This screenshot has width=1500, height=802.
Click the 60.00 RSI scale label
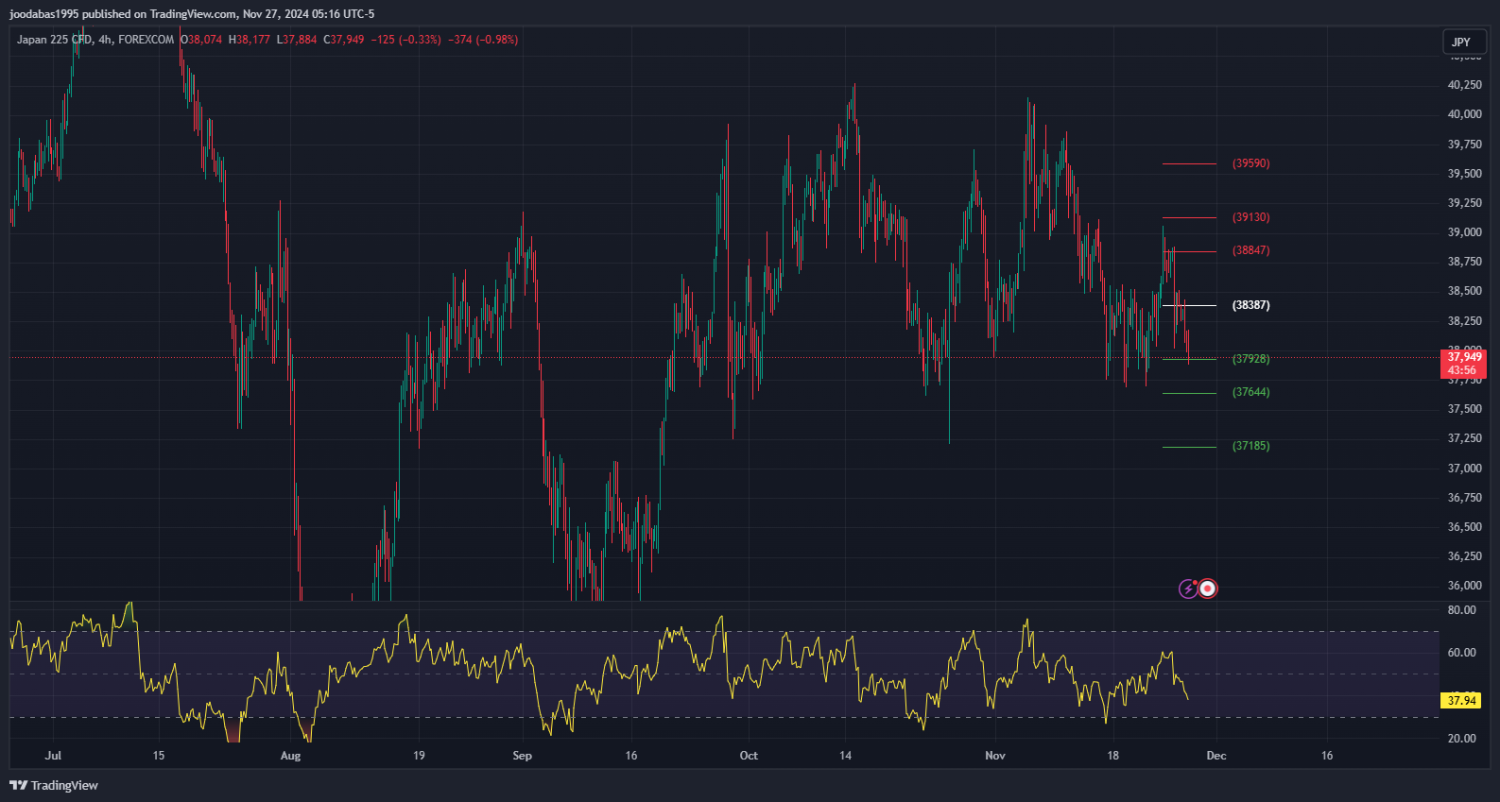point(1461,653)
